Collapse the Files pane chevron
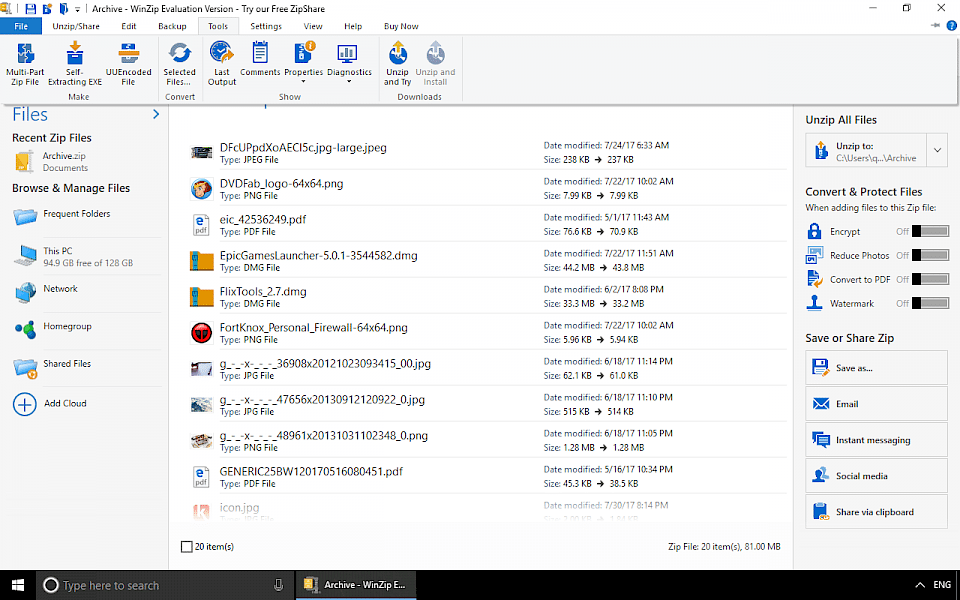Screen dimensions: 960x600 [156, 114]
